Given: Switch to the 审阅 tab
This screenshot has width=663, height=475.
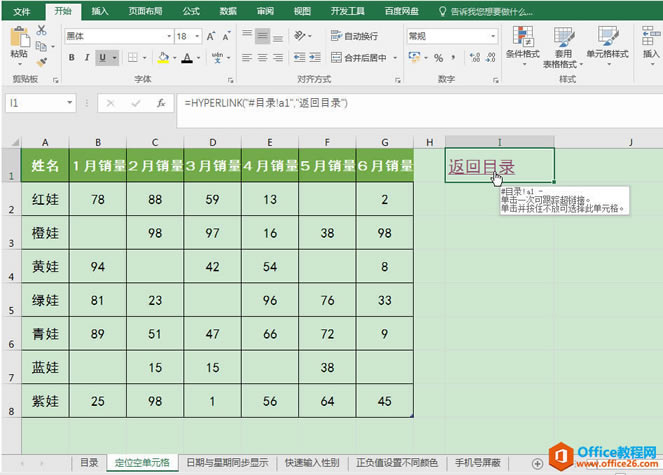Looking at the screenshot, I should [265, 11].
